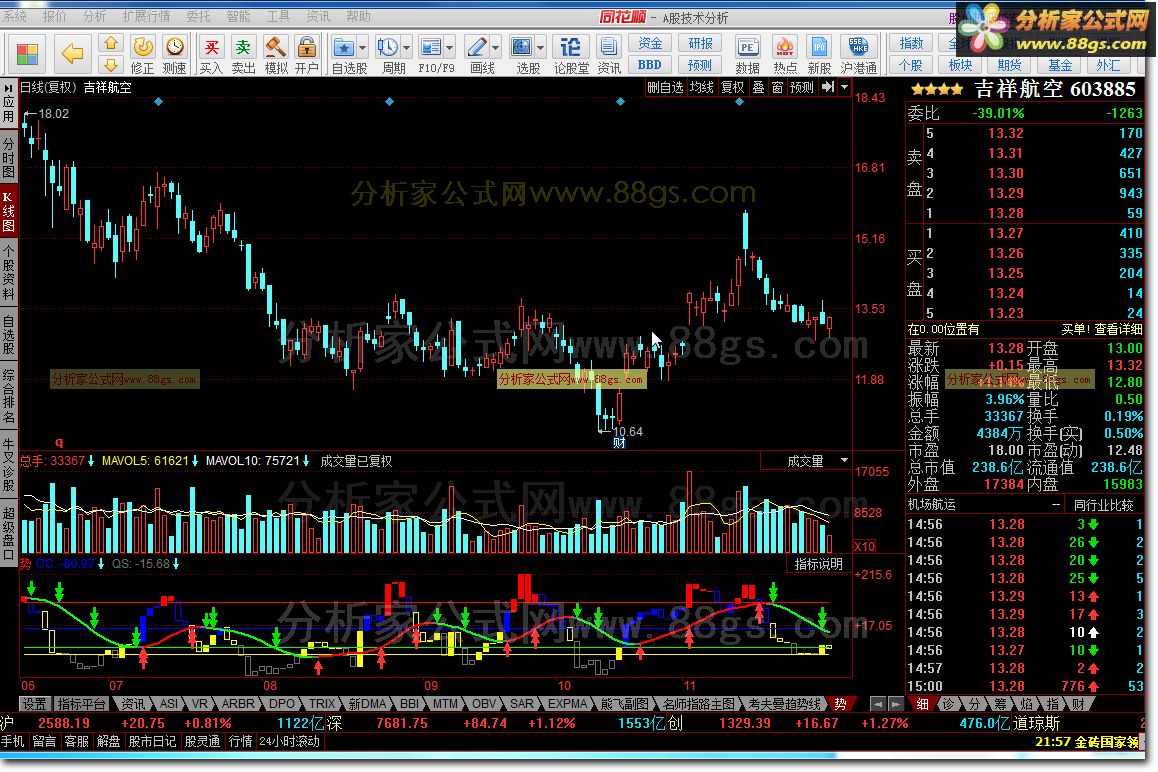This screenshot has height=772, width=1158.
Task: Open the F10/F9 info icon
Action: click(431, 47)
